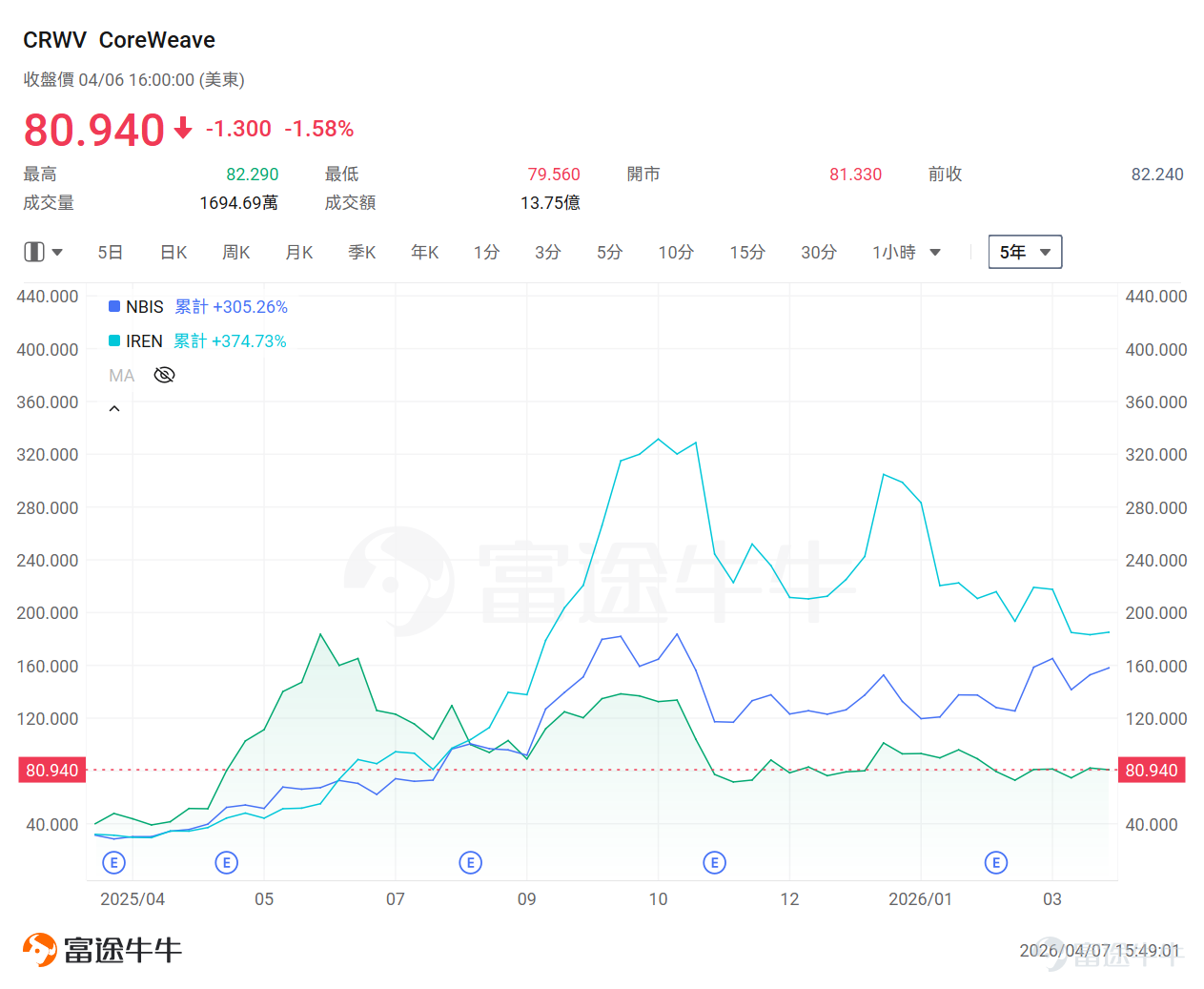Click the red down arrow beside price
This screenshot has width=1204, height=989.
183,129
